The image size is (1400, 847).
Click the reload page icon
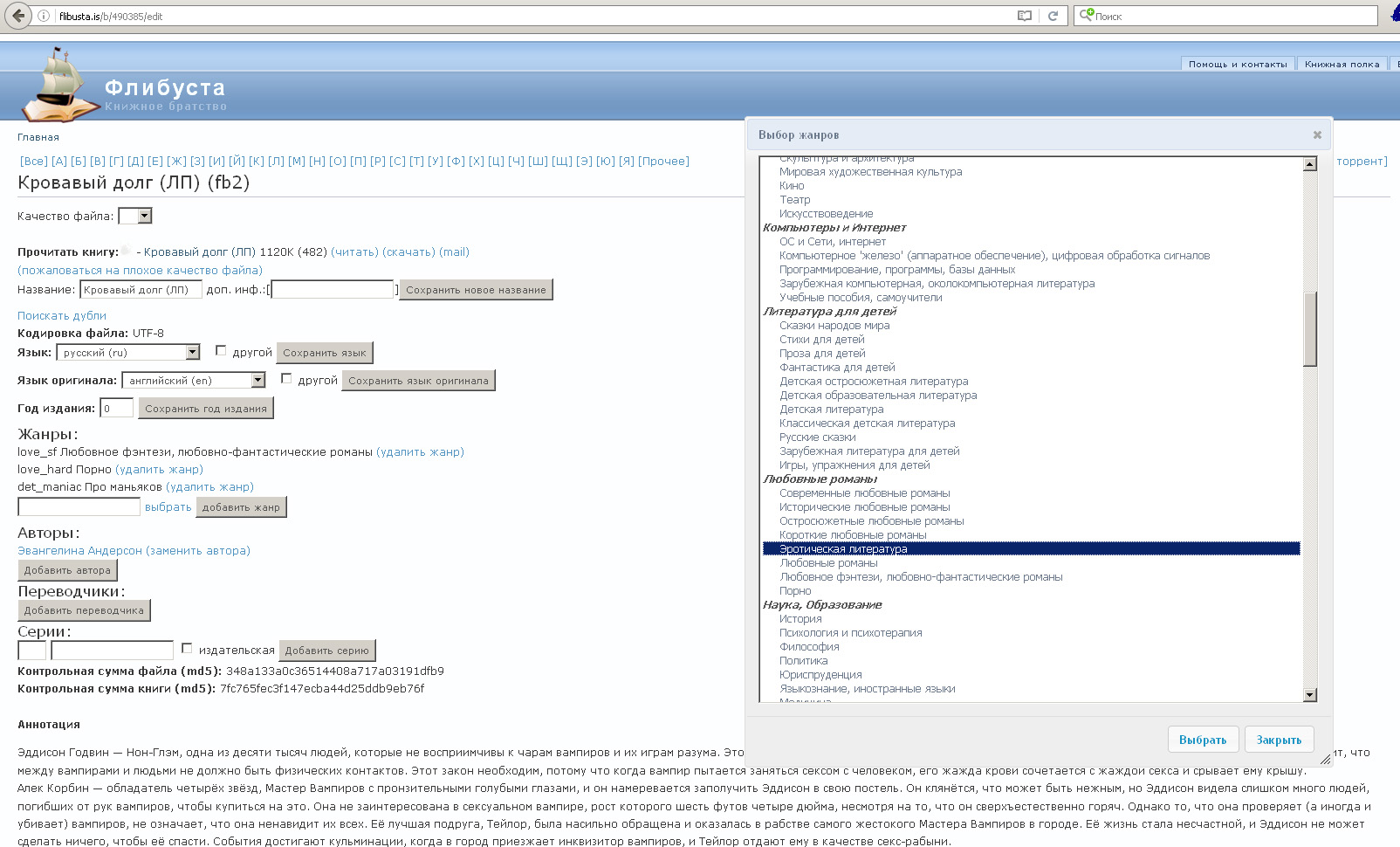point(1053,16)
